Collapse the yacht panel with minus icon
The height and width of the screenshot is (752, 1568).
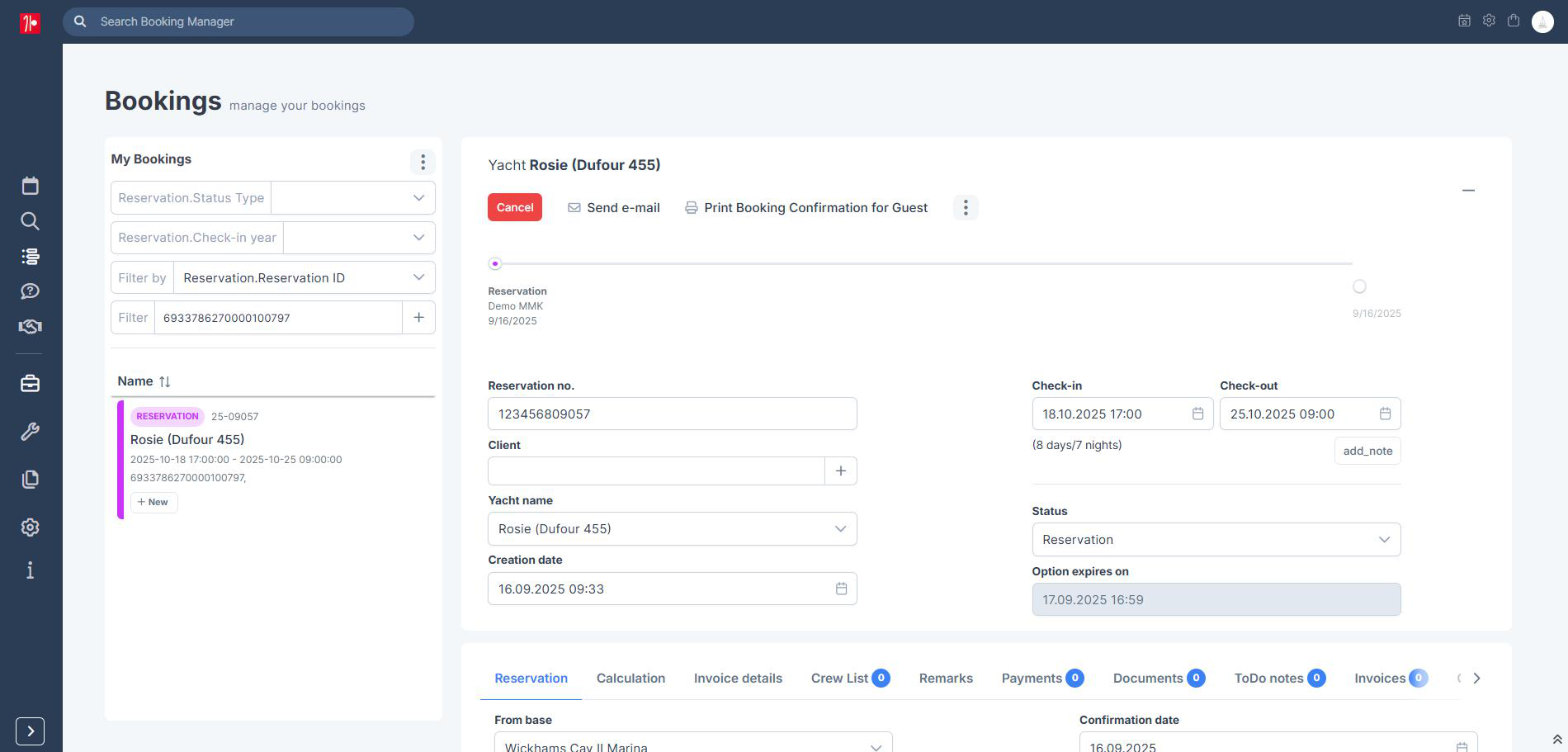coord(1468,190)
